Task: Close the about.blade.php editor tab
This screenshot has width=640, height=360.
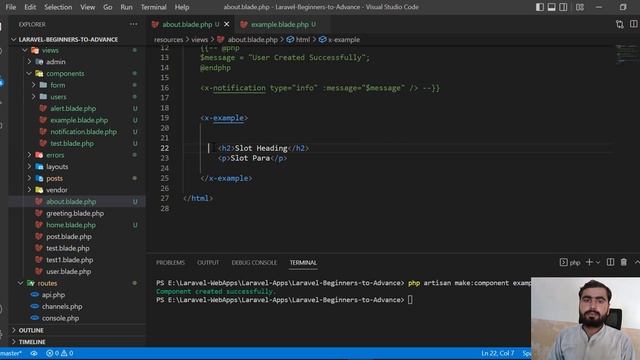Action: (x=227, y=24)
